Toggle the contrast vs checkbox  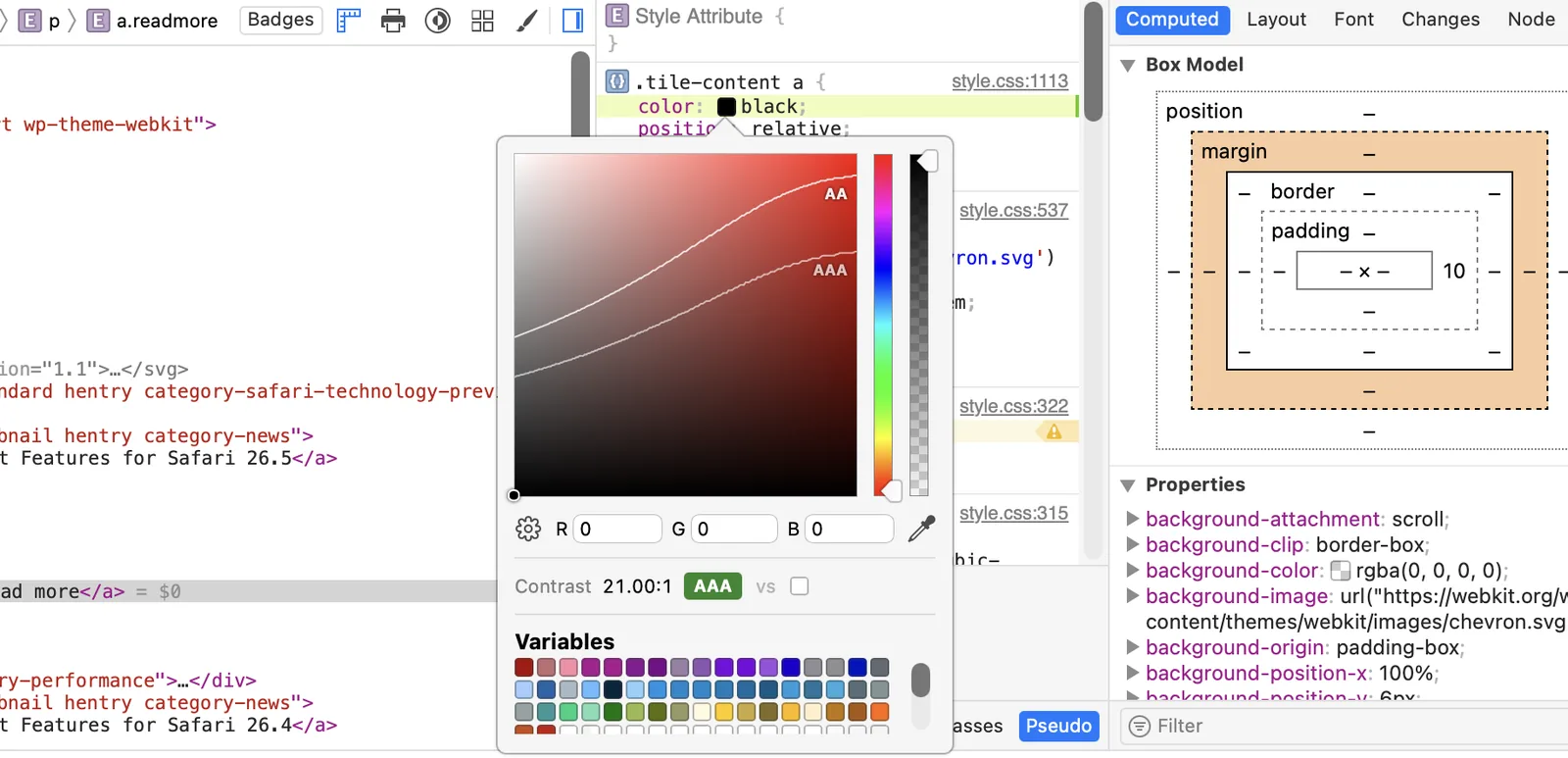point(800,586)
